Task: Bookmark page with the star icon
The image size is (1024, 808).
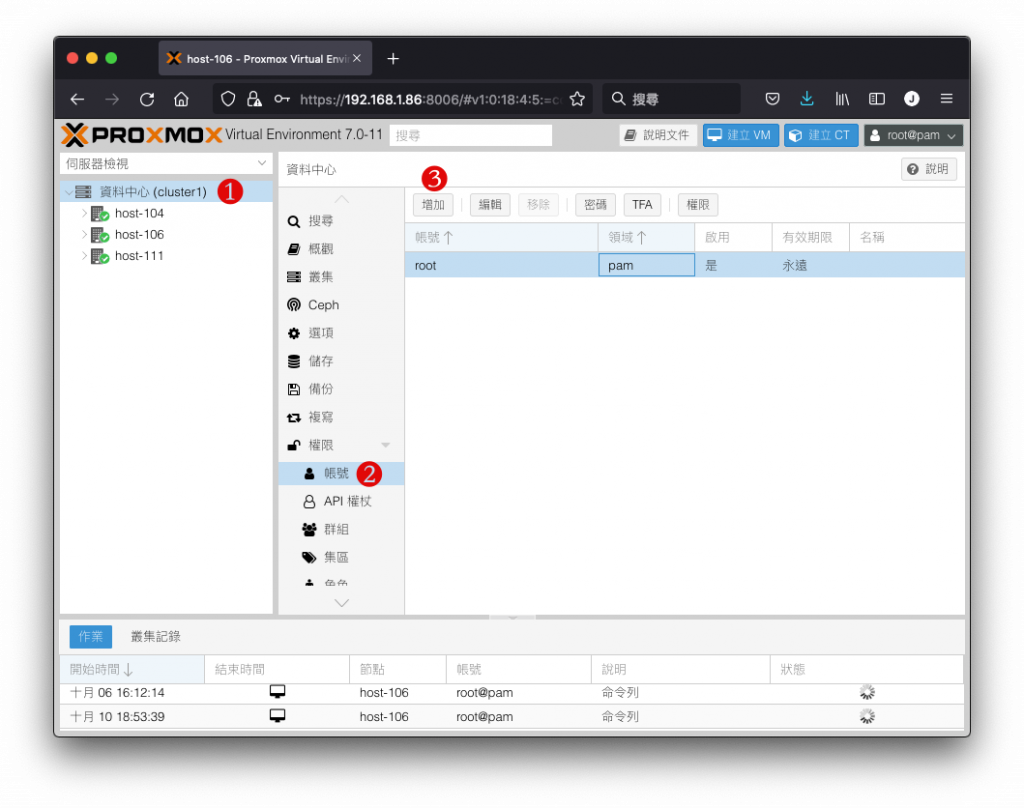Action: coord(577,99)
